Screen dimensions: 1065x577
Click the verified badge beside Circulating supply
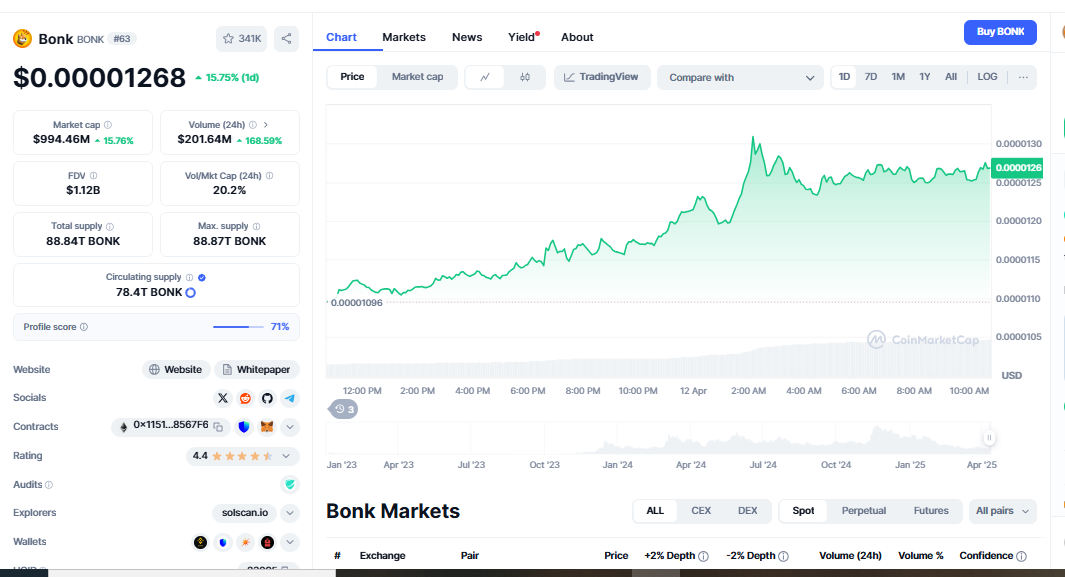[202, 277]
